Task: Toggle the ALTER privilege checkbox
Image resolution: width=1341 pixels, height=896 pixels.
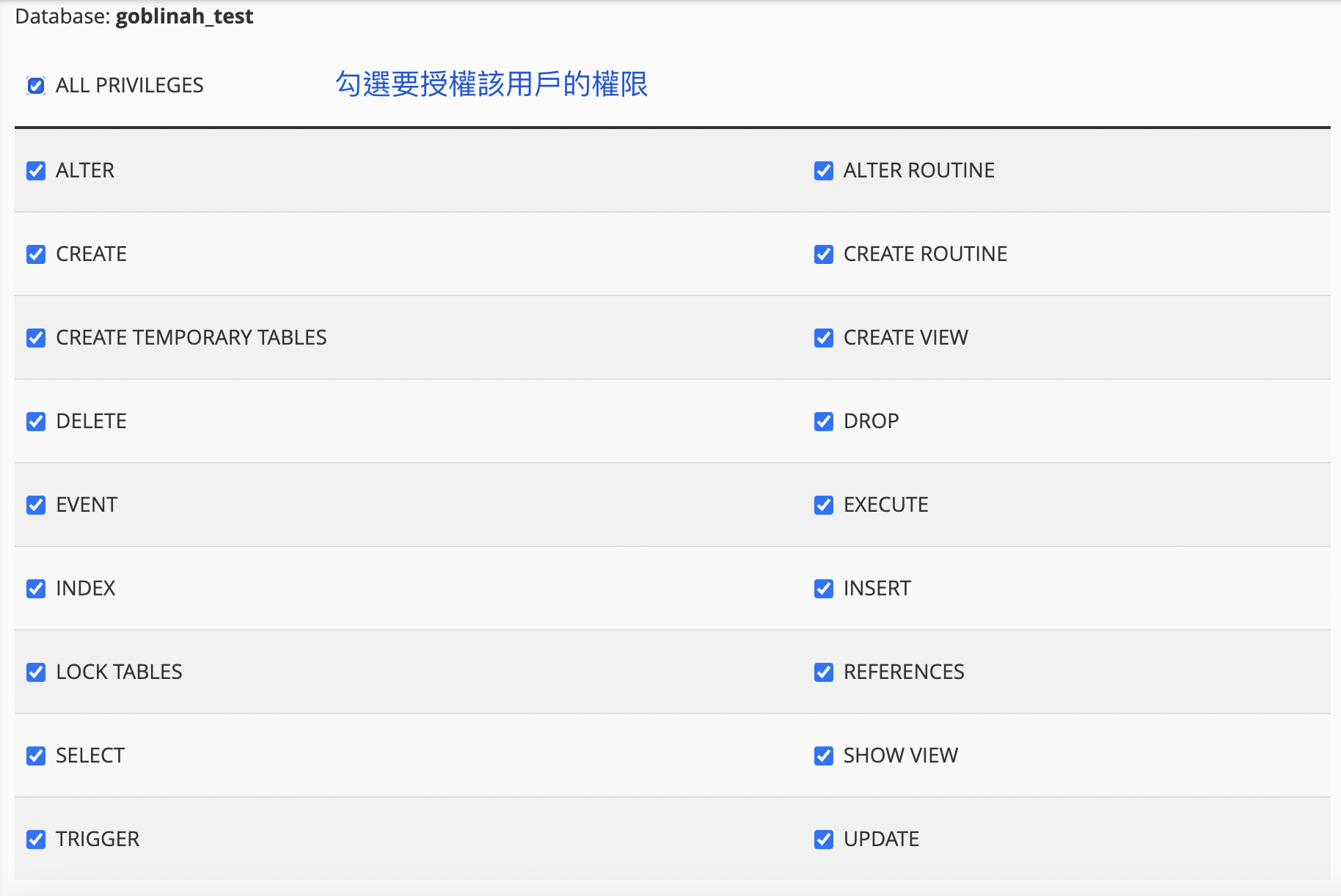Action: point(35,171)
